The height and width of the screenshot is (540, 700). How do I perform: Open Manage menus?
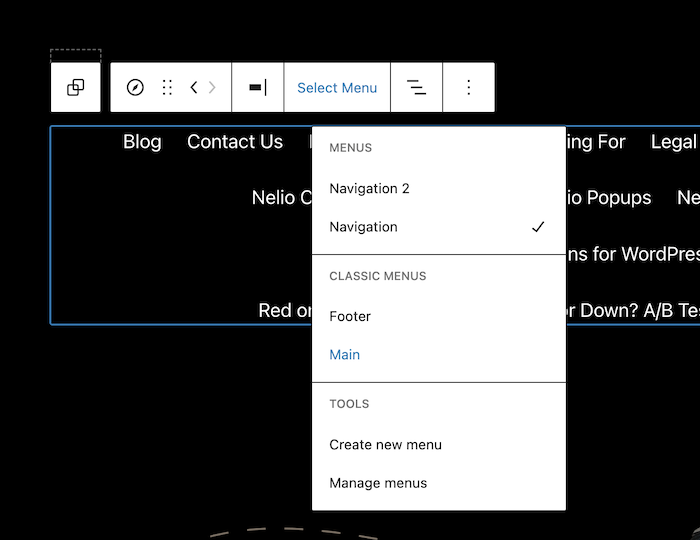[x=439, y=483]
